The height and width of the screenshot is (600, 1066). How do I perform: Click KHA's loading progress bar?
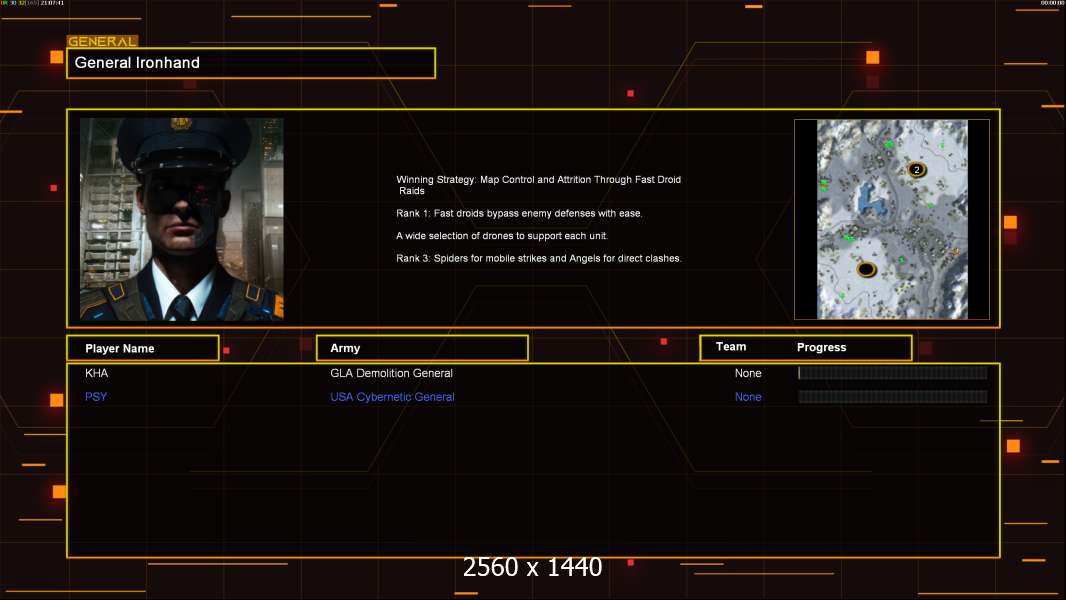(893, 372)
